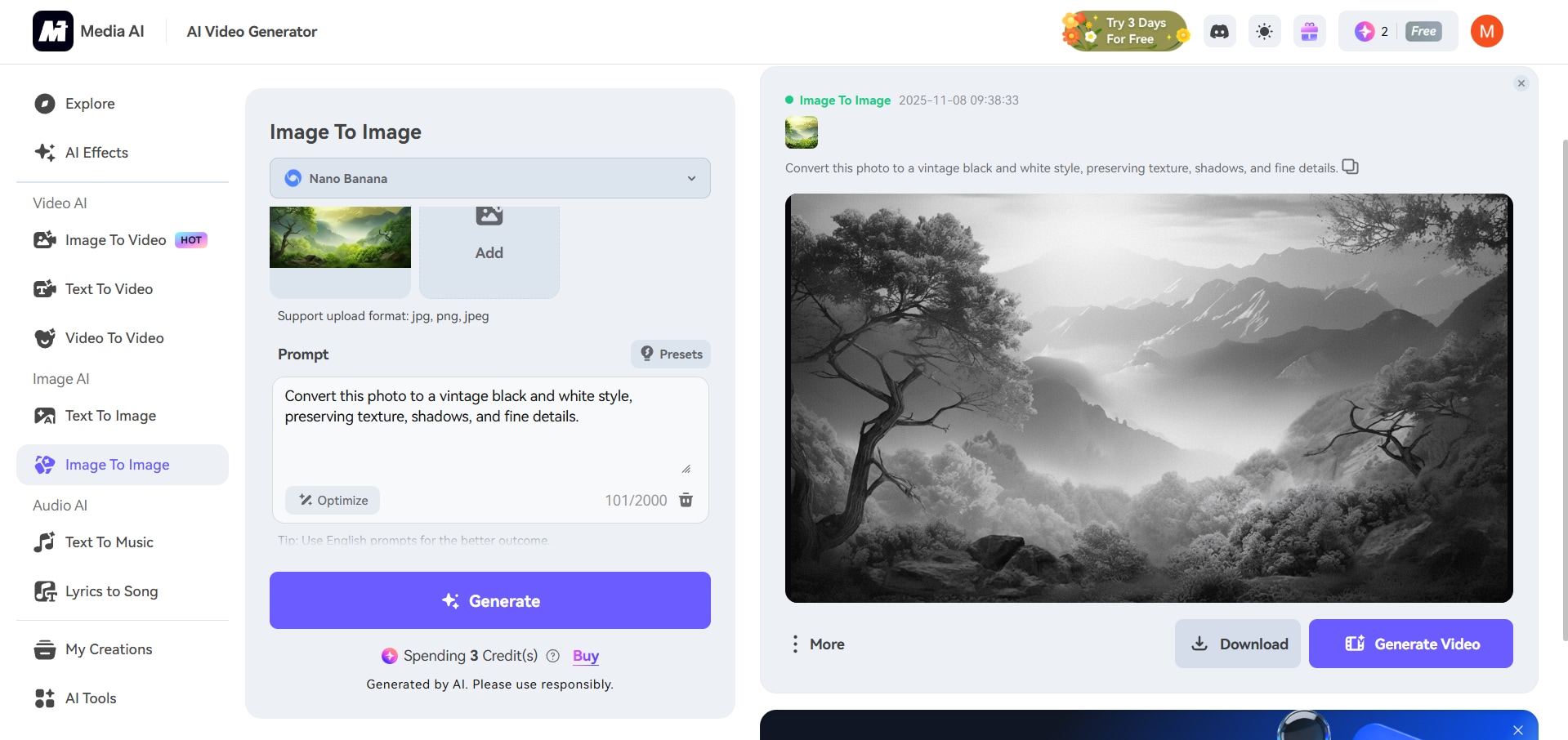Viewport: 1568px width, 740px height.
Task: Click the small source image thumbnail in result
Action: coord(802,132)
